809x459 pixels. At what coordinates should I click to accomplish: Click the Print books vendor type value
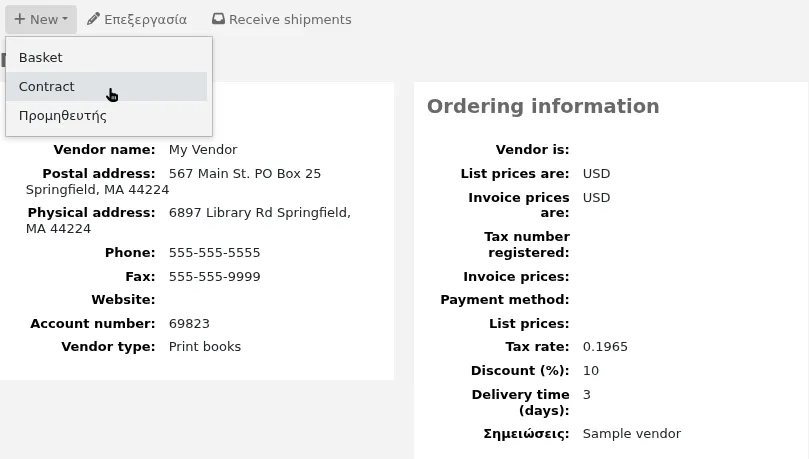[204, 347]
